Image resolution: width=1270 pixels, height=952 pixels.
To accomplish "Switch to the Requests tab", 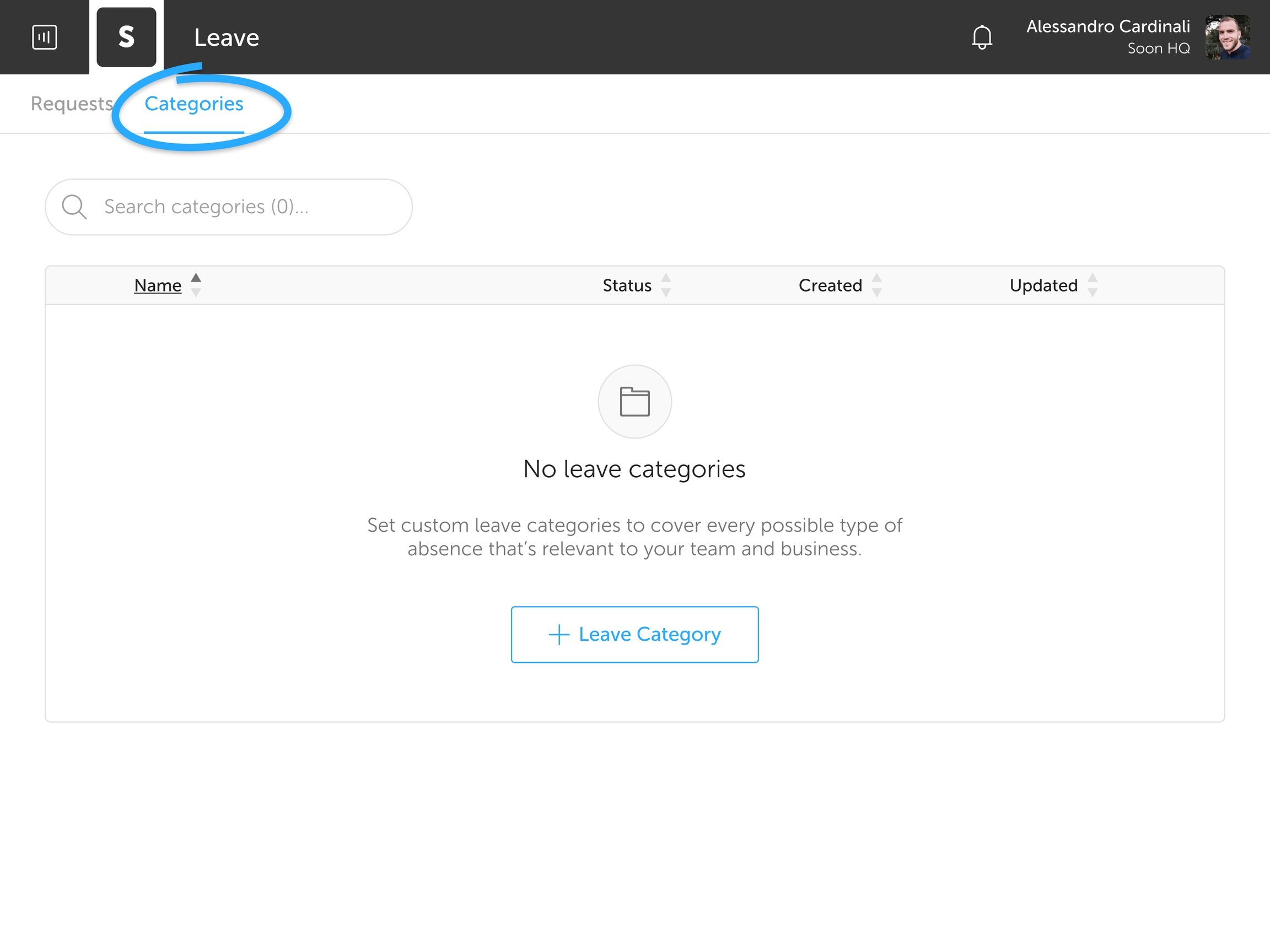I will (72, 104).
